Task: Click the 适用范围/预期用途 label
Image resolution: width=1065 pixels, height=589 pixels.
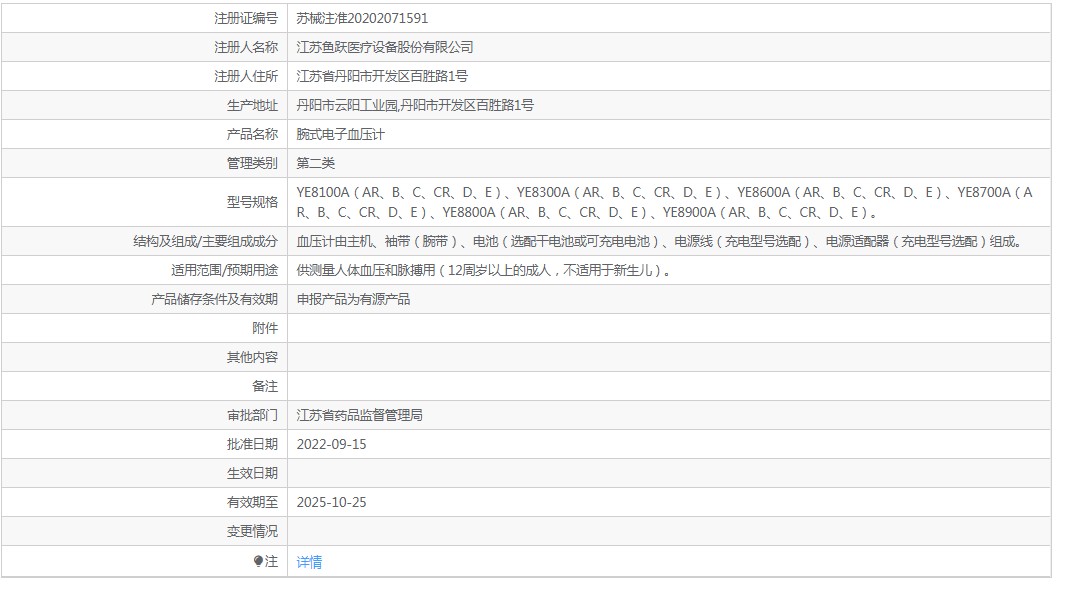Action: click(x=224, y=270)
